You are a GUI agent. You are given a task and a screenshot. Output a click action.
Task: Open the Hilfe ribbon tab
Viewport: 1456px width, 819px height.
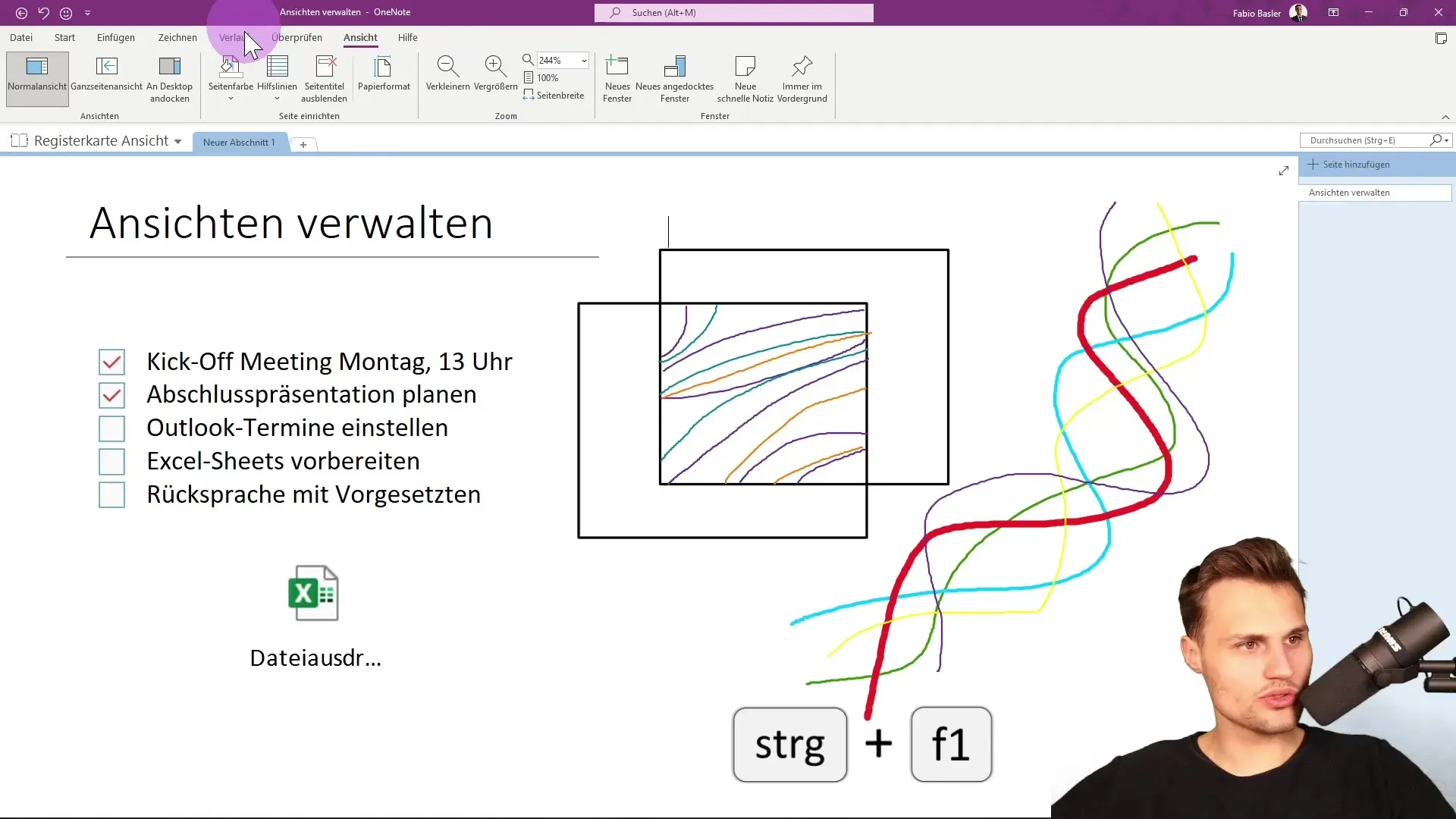pos(408,37)
